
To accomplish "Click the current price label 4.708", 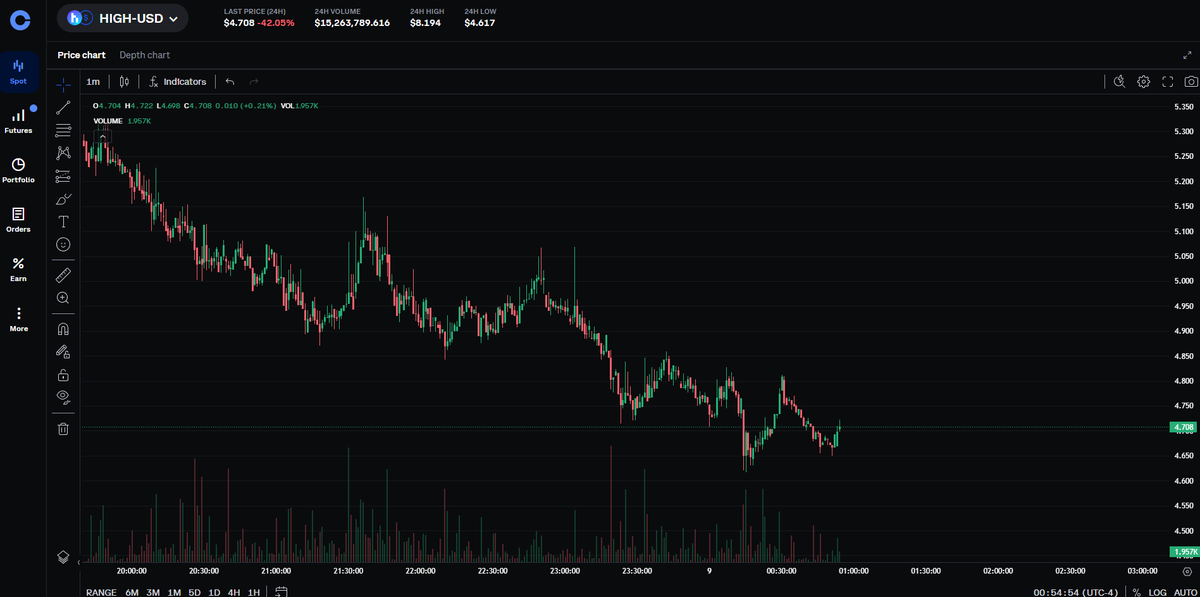I will click(x=1184, y=428).
